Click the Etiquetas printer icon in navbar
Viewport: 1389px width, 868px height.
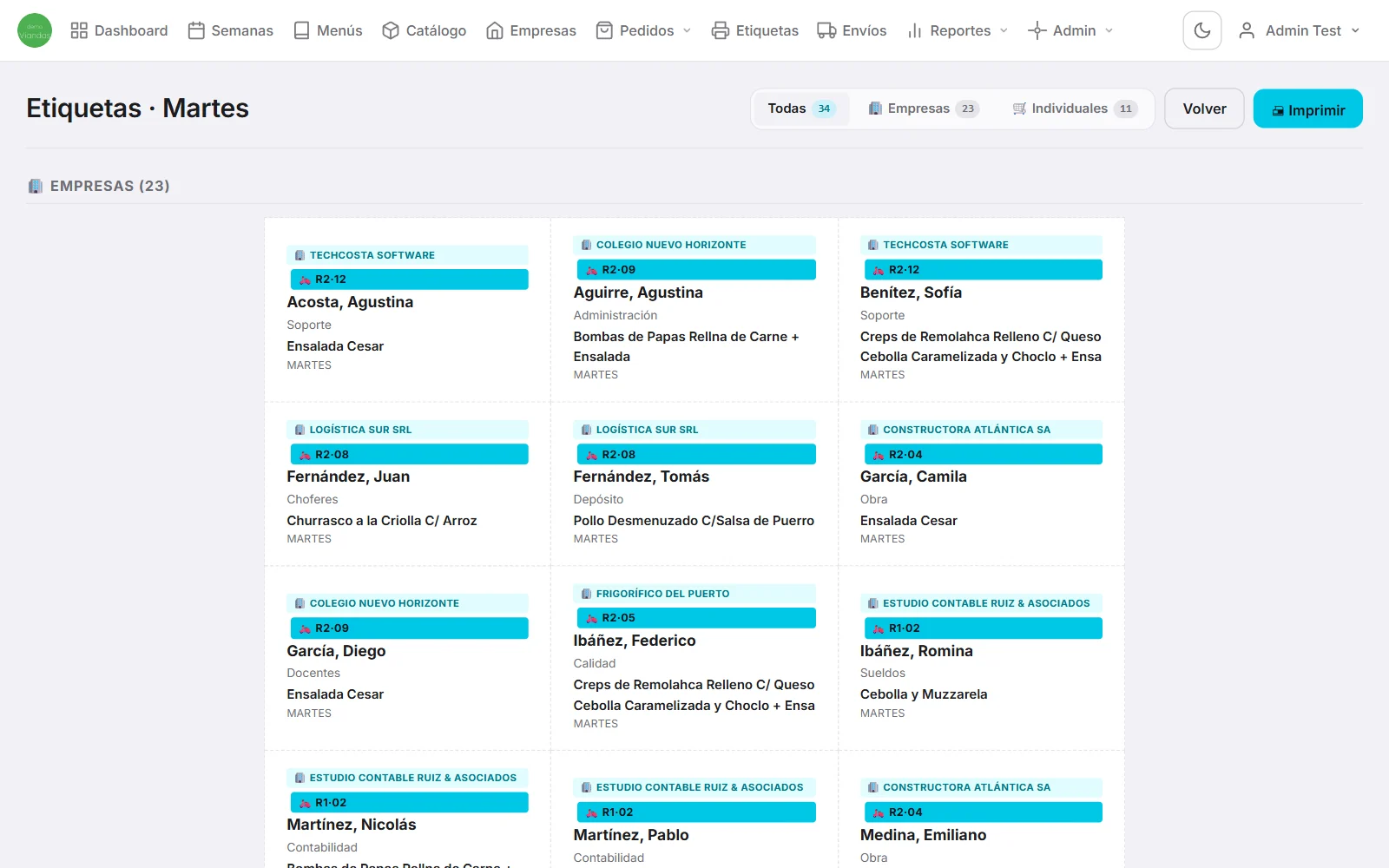[721, 30]
